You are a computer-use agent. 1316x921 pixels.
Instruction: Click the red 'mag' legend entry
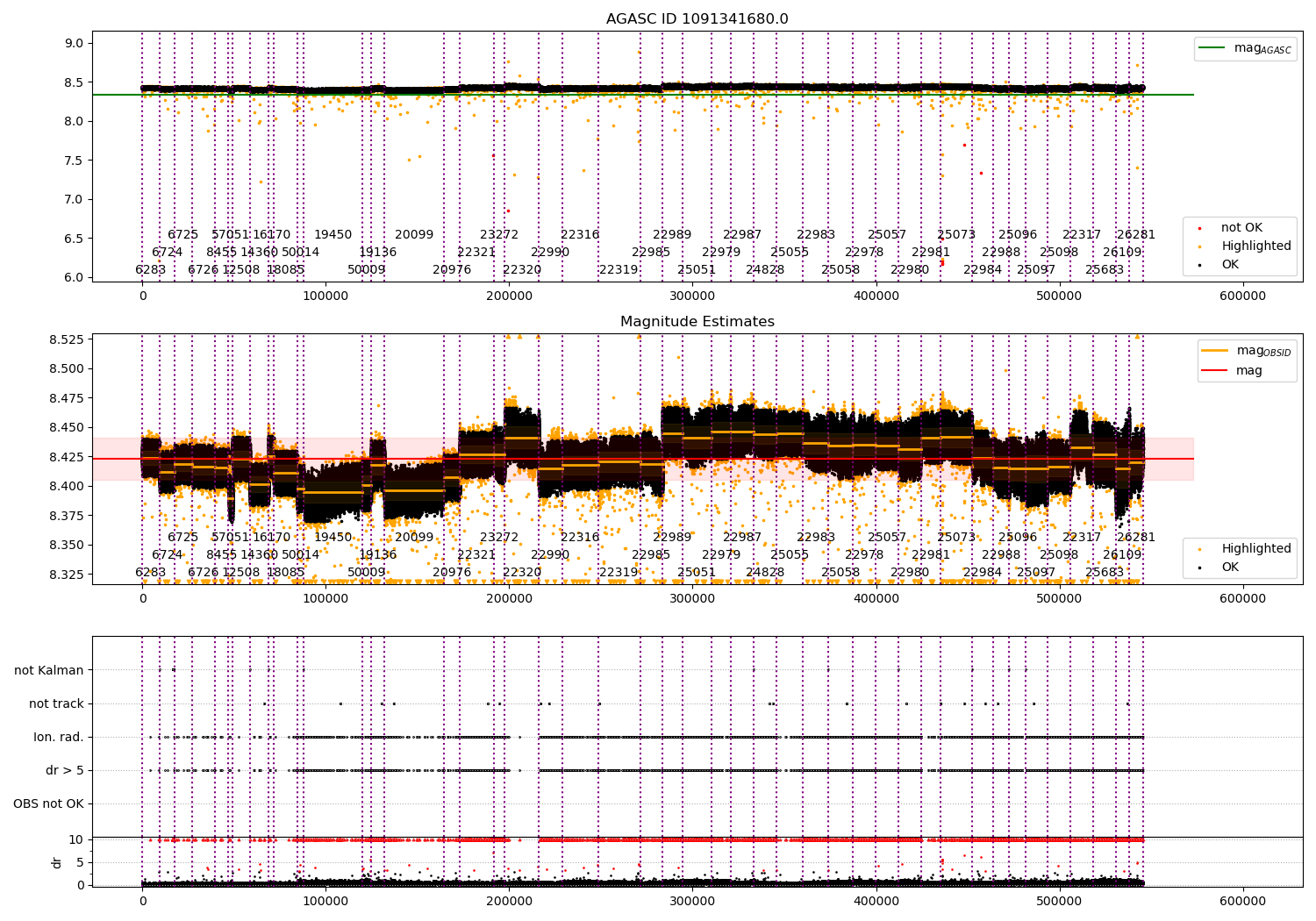point(1233,370)
